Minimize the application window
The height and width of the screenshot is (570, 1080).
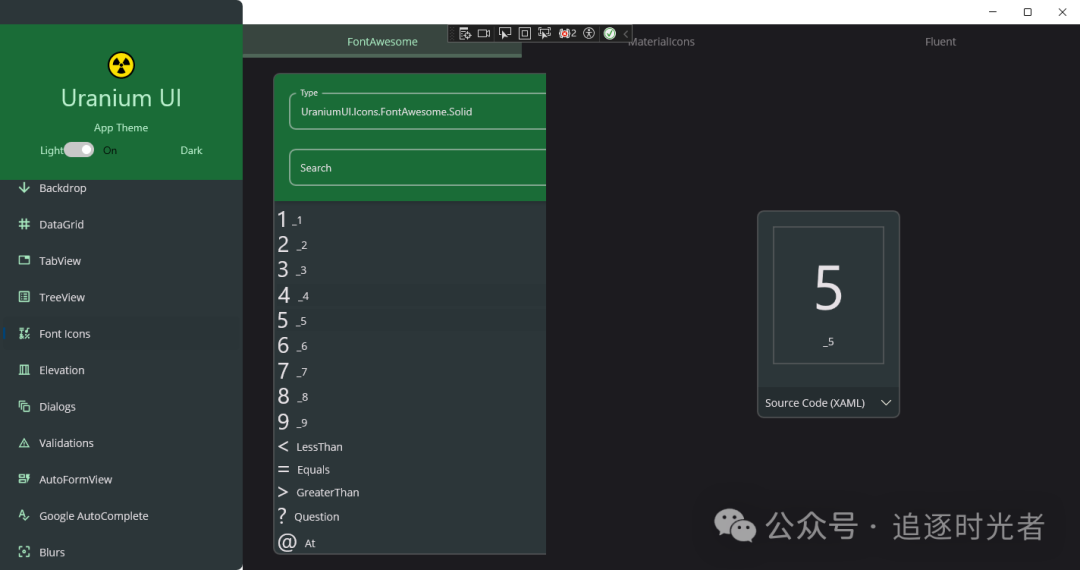coord(993,12)
